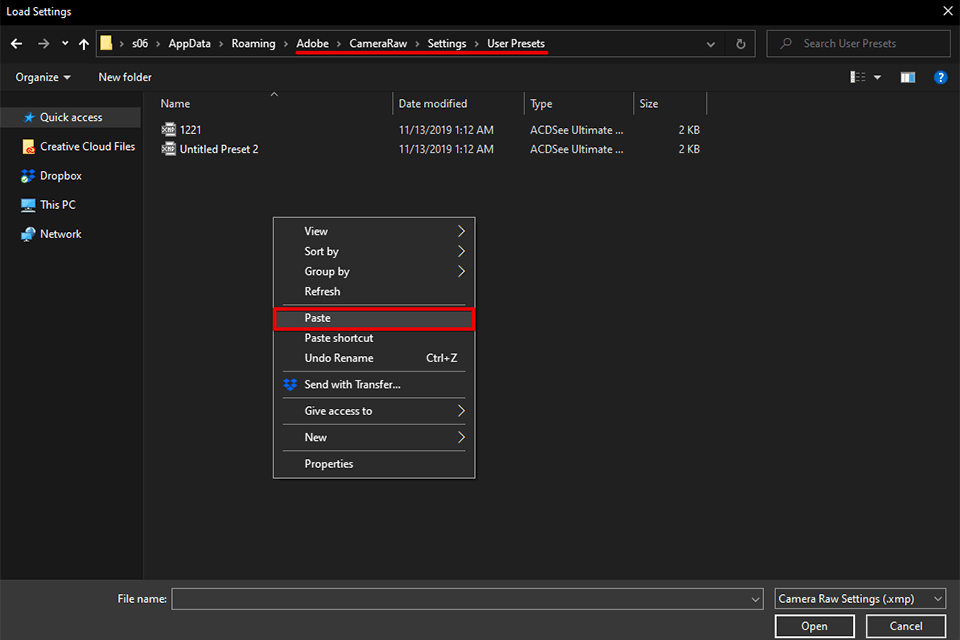
Task: Click the 1221 file's xmp icon
Action: pos(168,129)
